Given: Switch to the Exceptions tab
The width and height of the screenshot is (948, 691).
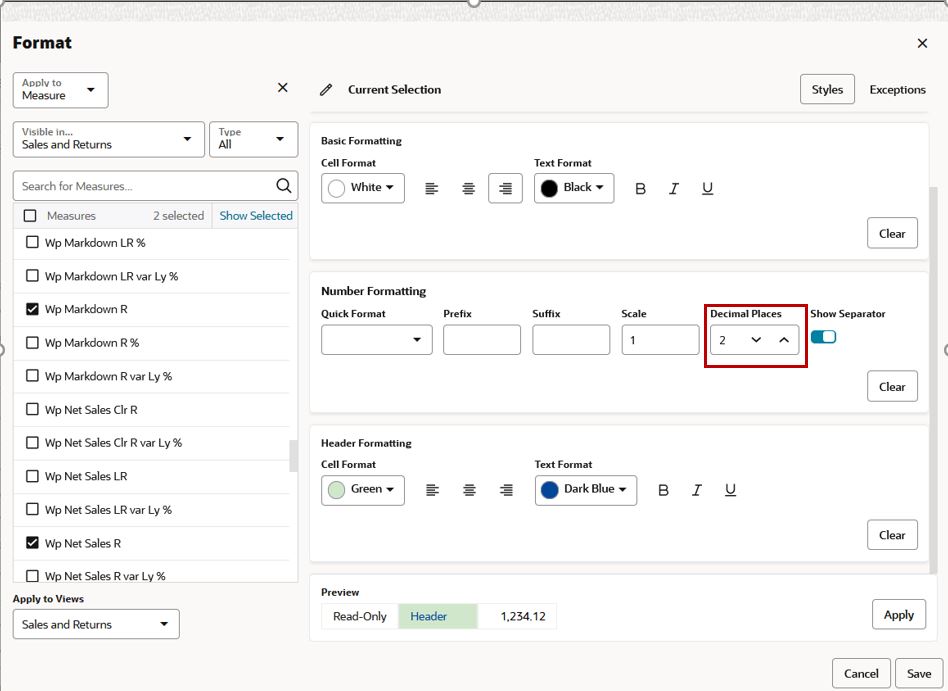Looking at the screenshot, I should tap(897, 89).
